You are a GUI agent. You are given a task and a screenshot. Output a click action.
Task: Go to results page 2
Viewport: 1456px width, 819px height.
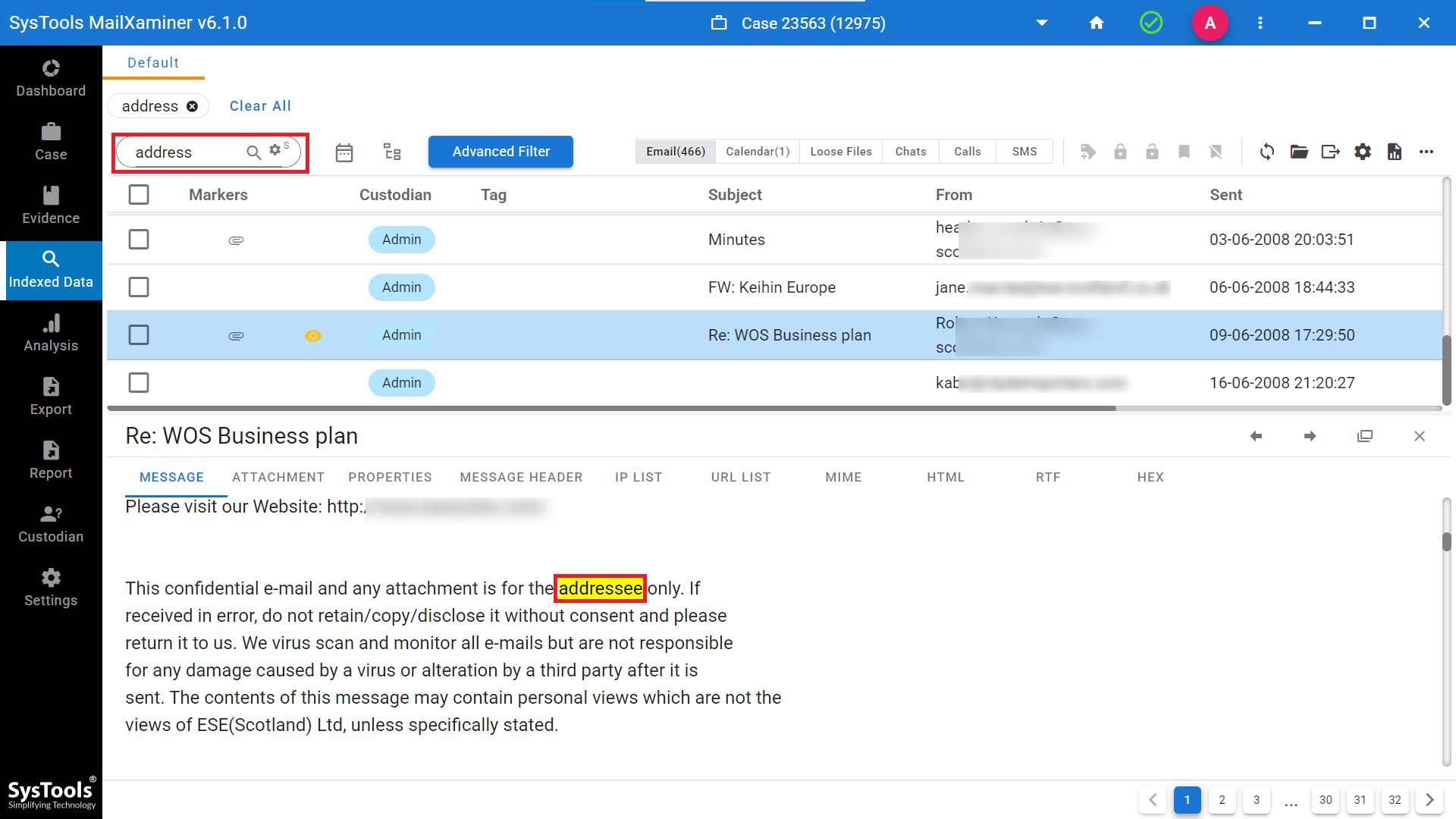[x=1222, y=800]
